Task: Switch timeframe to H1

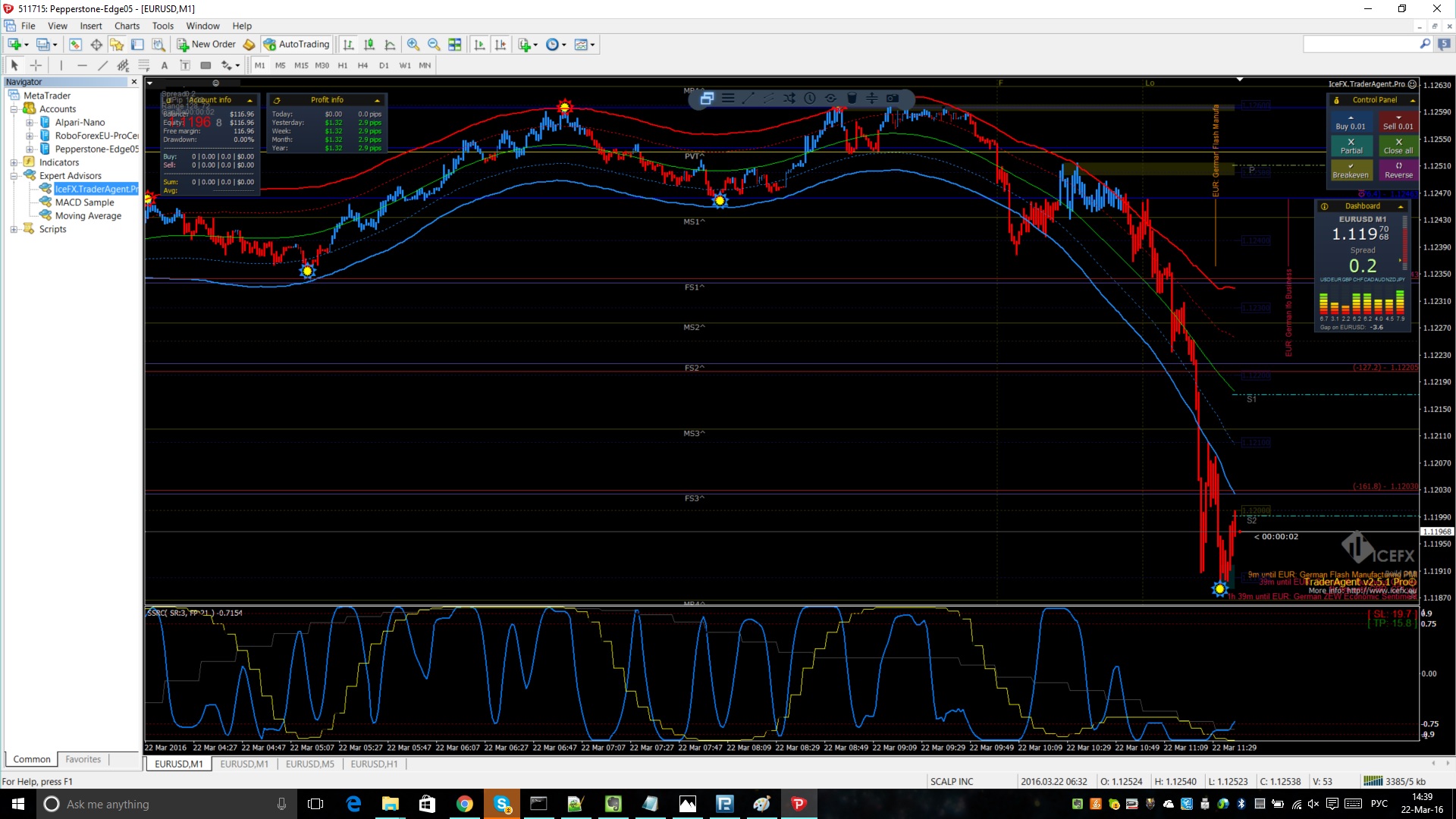Action: 343,65
